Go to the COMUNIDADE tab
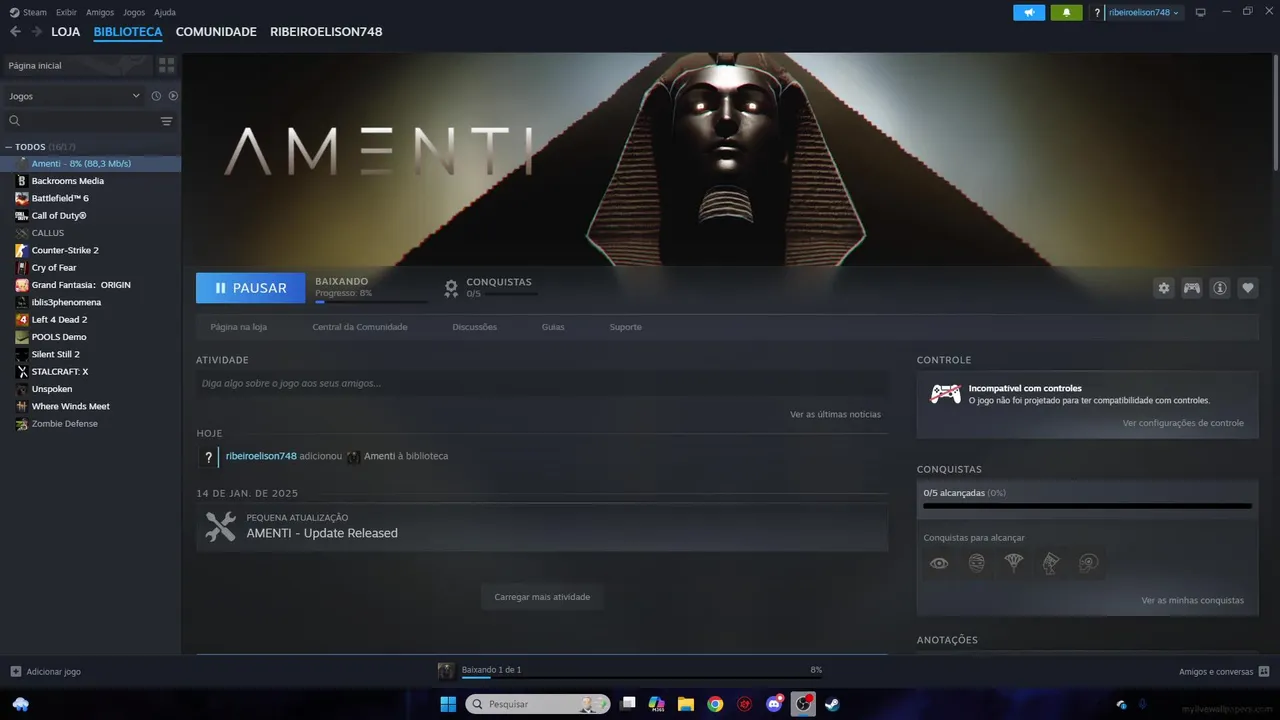Screen dimensions: 1280x720 click(x=216, y=32)
